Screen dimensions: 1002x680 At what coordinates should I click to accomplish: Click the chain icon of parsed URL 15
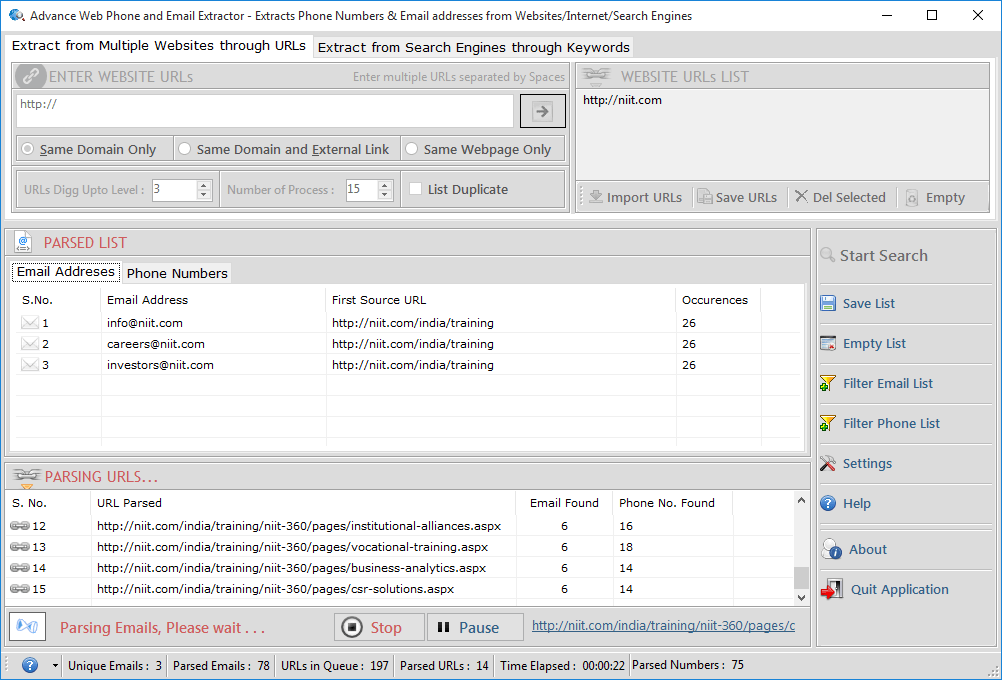click(20, 589)
